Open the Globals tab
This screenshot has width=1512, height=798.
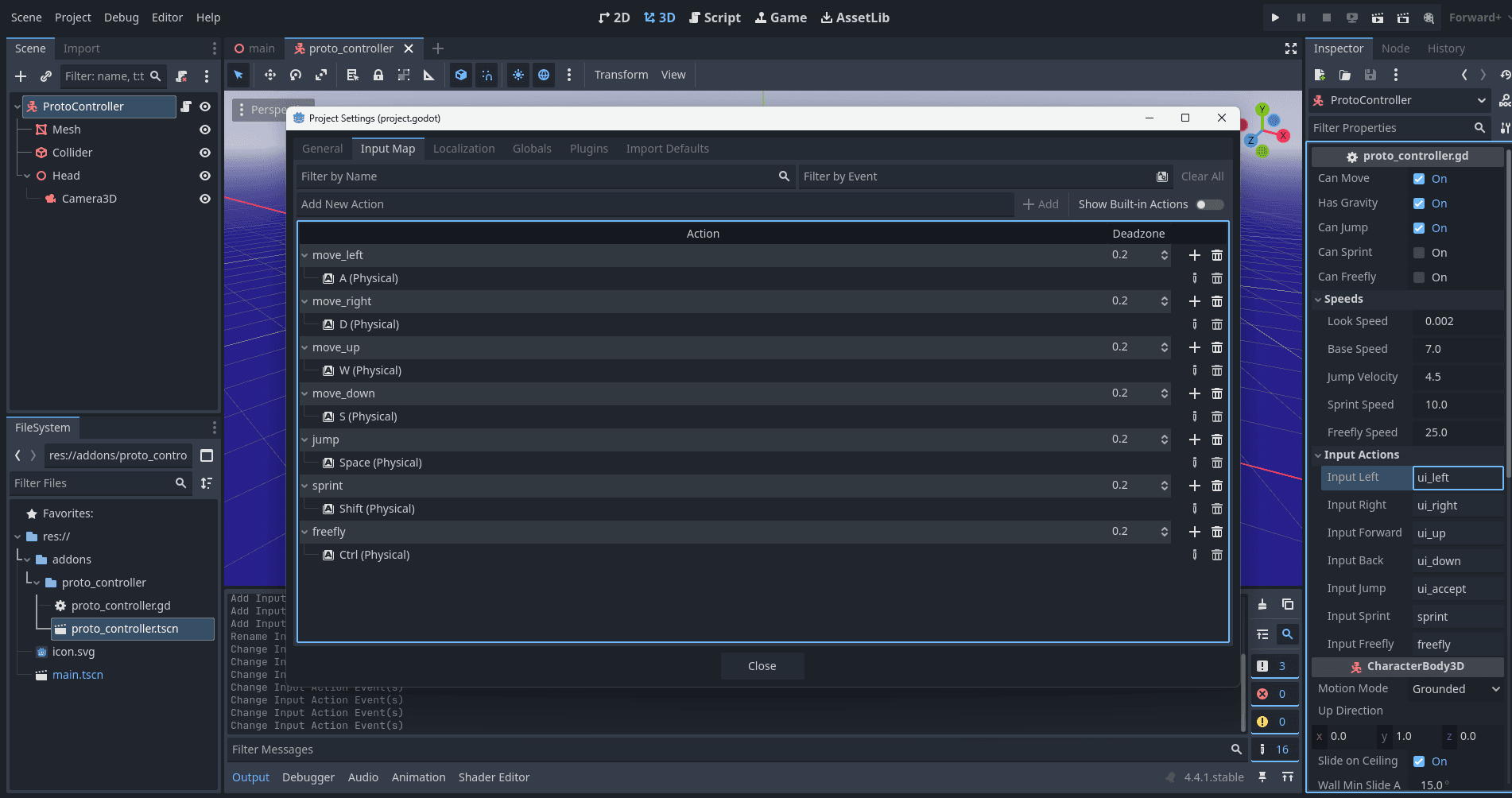tap(532, 149)
